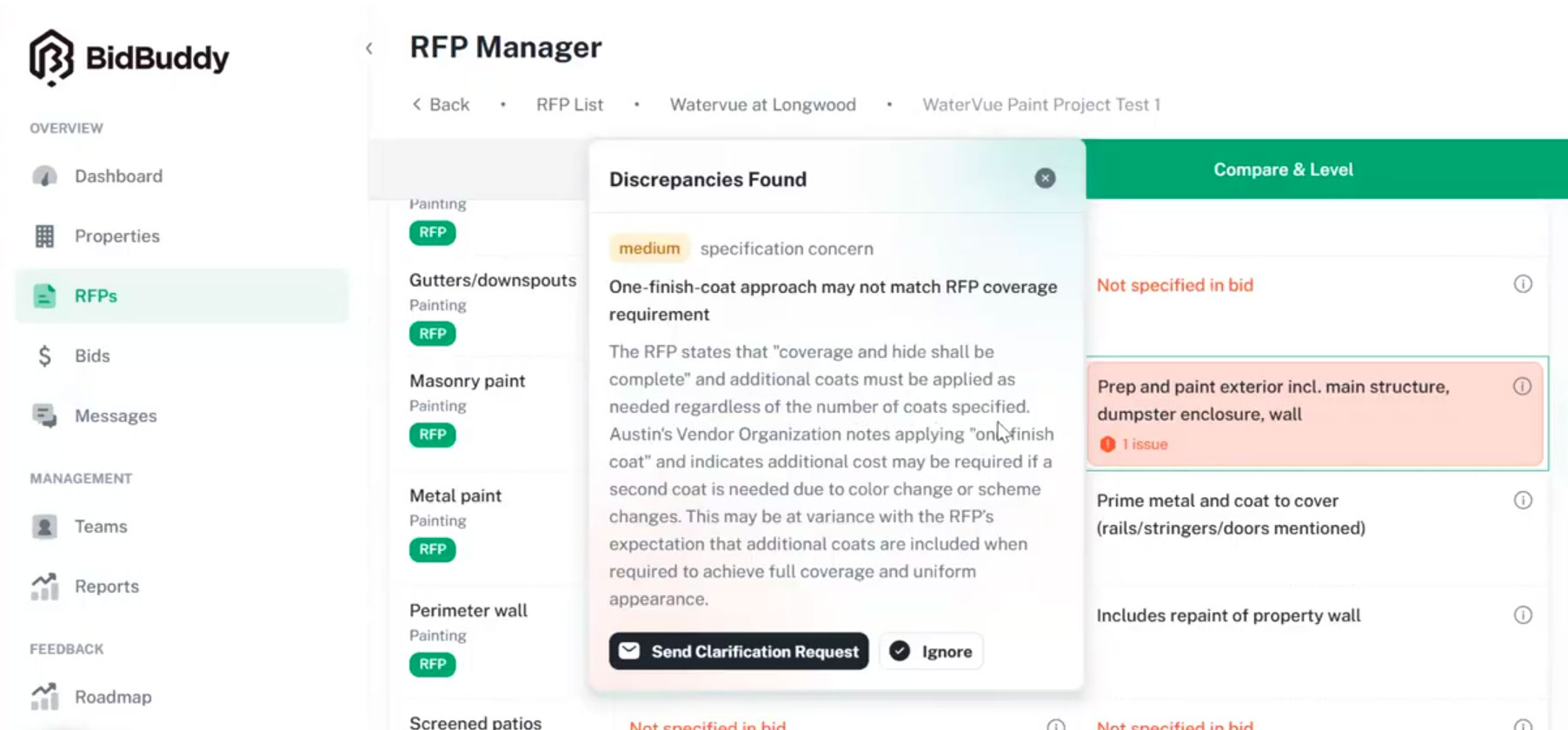Click info icon beside Gutters Not specified

pos(1523,284)
